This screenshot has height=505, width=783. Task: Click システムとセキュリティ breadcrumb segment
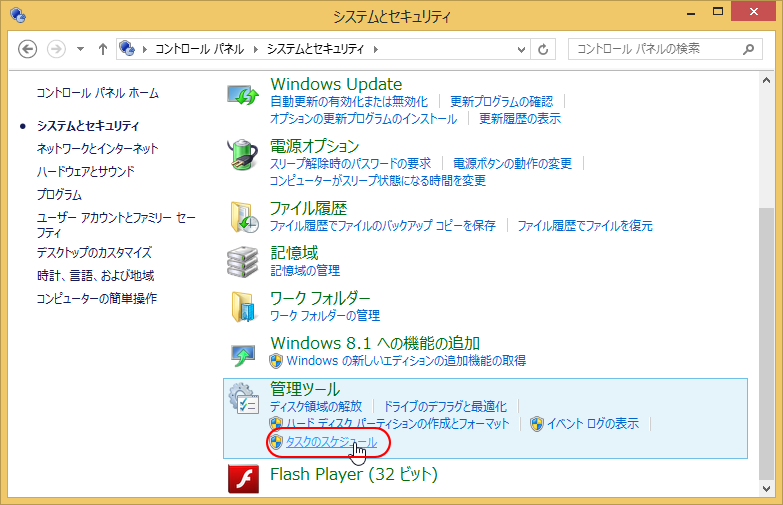[315, 49]
